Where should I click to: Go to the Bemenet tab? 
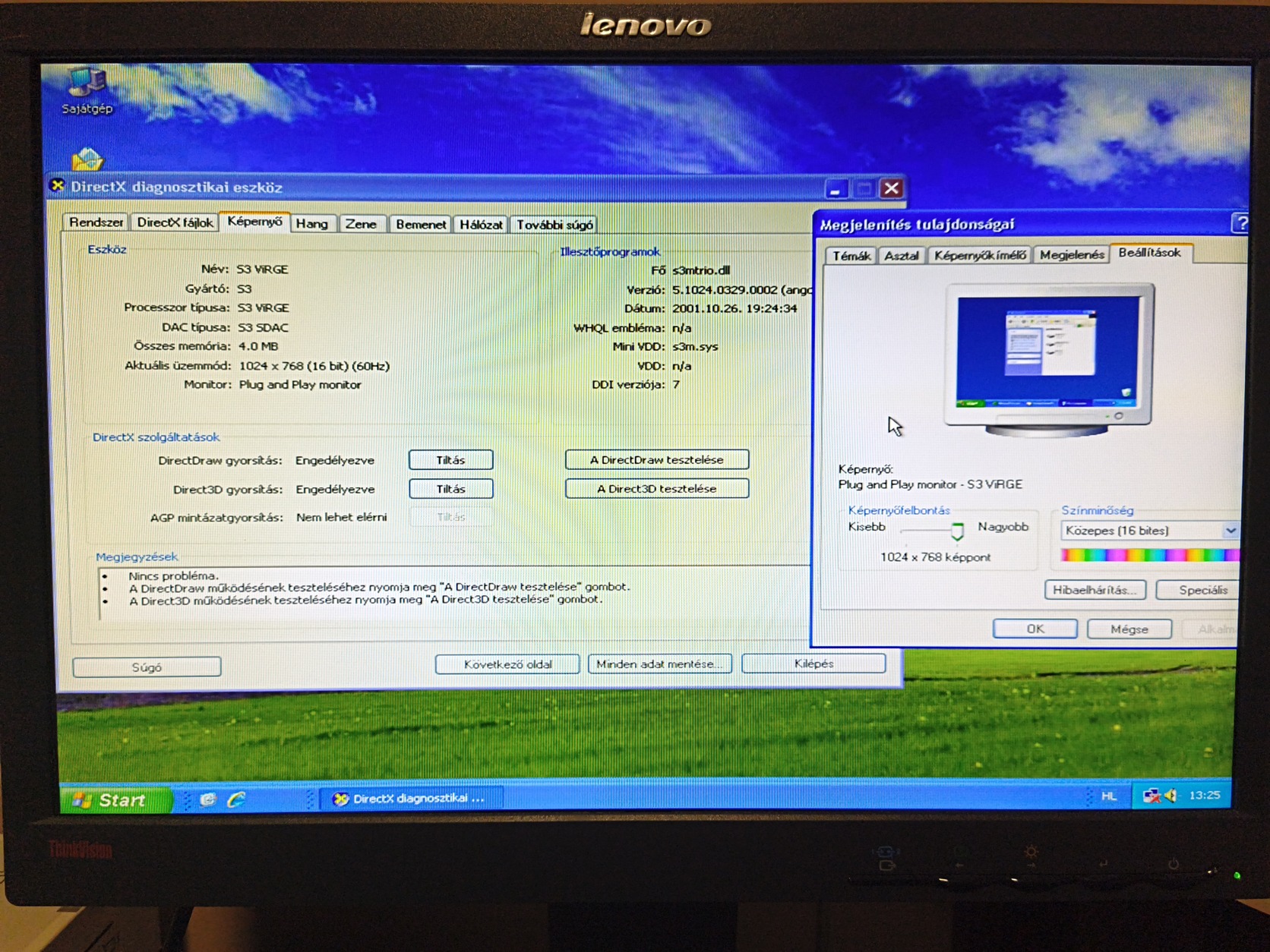pyautogui.click(x=421, y=225)
